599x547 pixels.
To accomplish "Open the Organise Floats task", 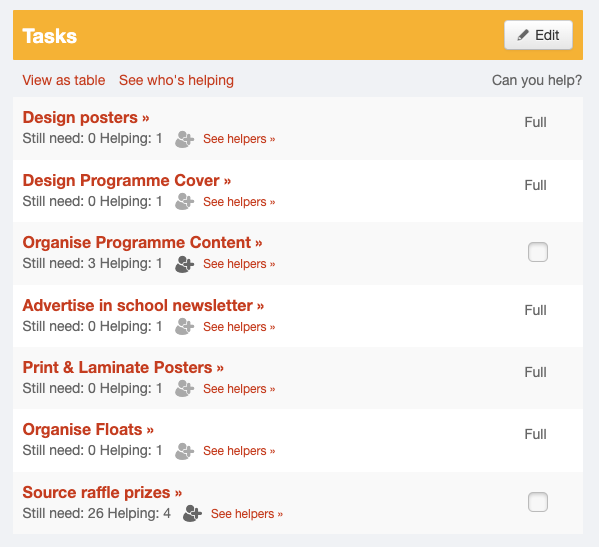I will [x=88, y=429].
